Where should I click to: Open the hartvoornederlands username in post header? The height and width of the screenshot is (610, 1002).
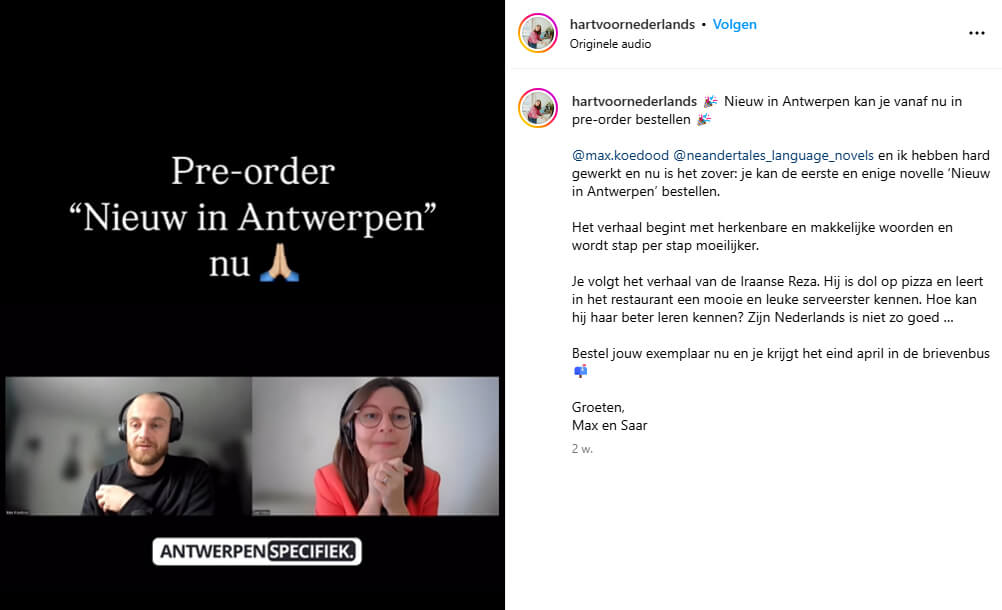(x=632, y=24)
